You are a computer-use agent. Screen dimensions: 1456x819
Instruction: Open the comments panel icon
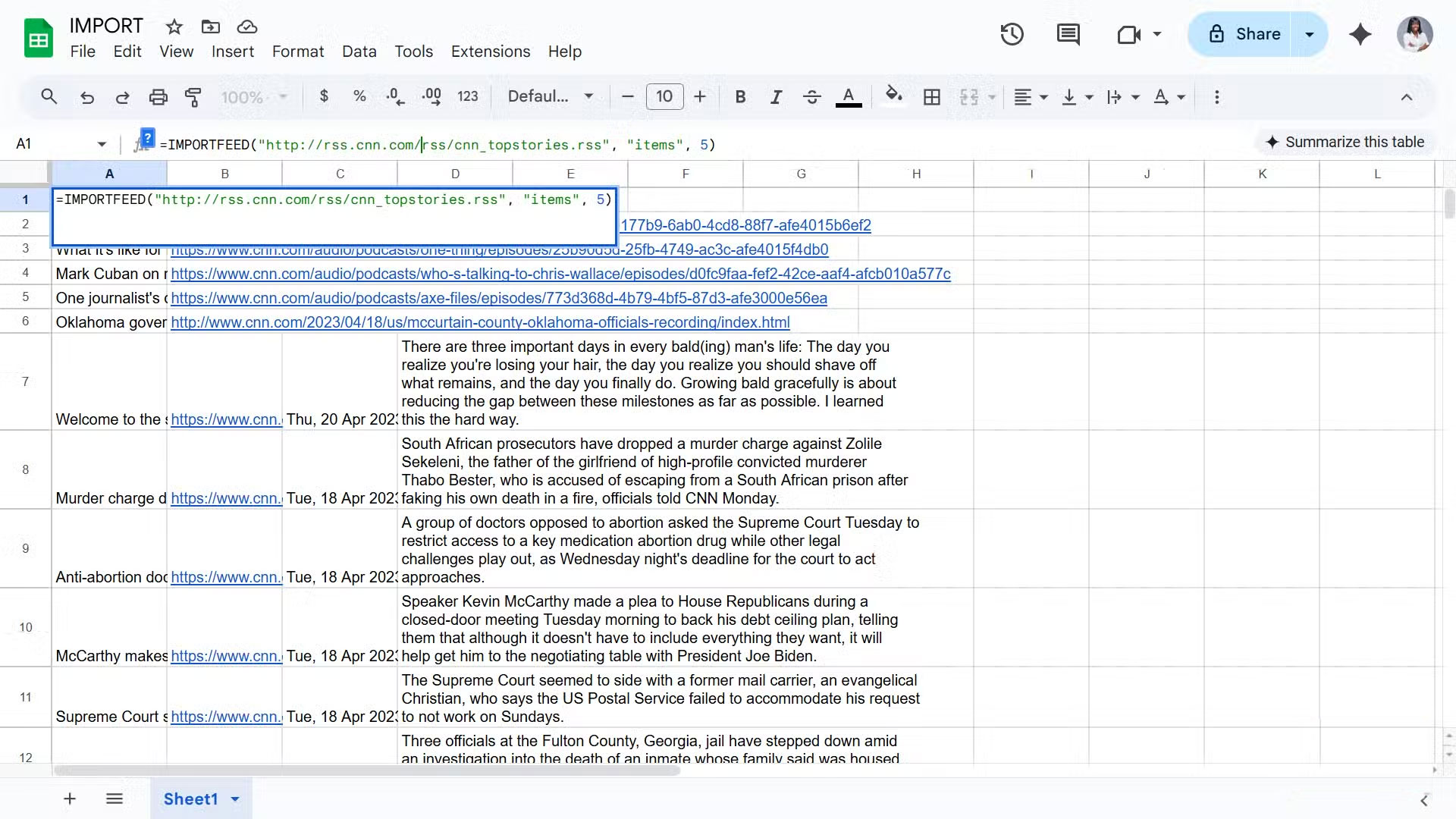pyautogui.click(x=1068, y=34)
